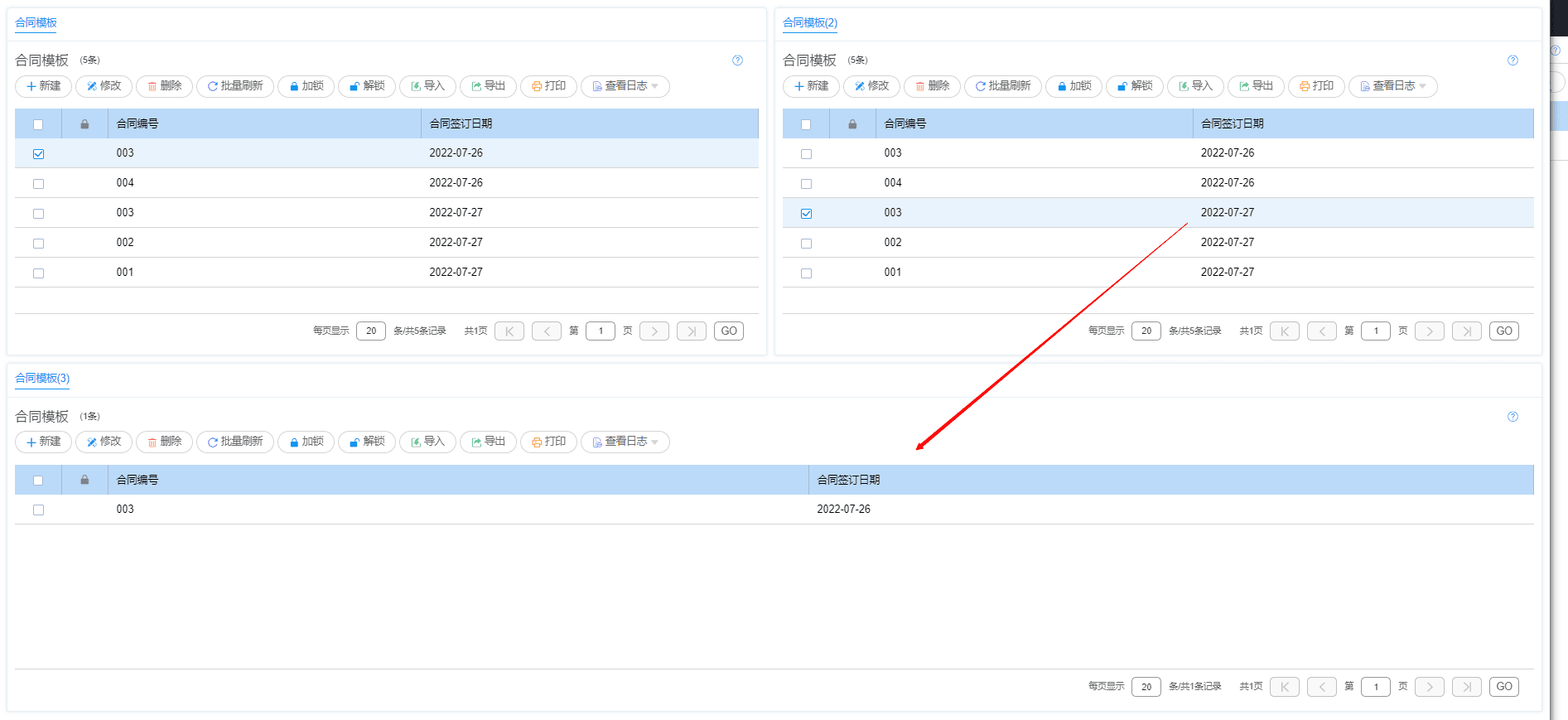The width and height of the screenshot is (1568, 720).
Task: Click 删除 in the first 合同模板 panel
Action: point(165,86)
